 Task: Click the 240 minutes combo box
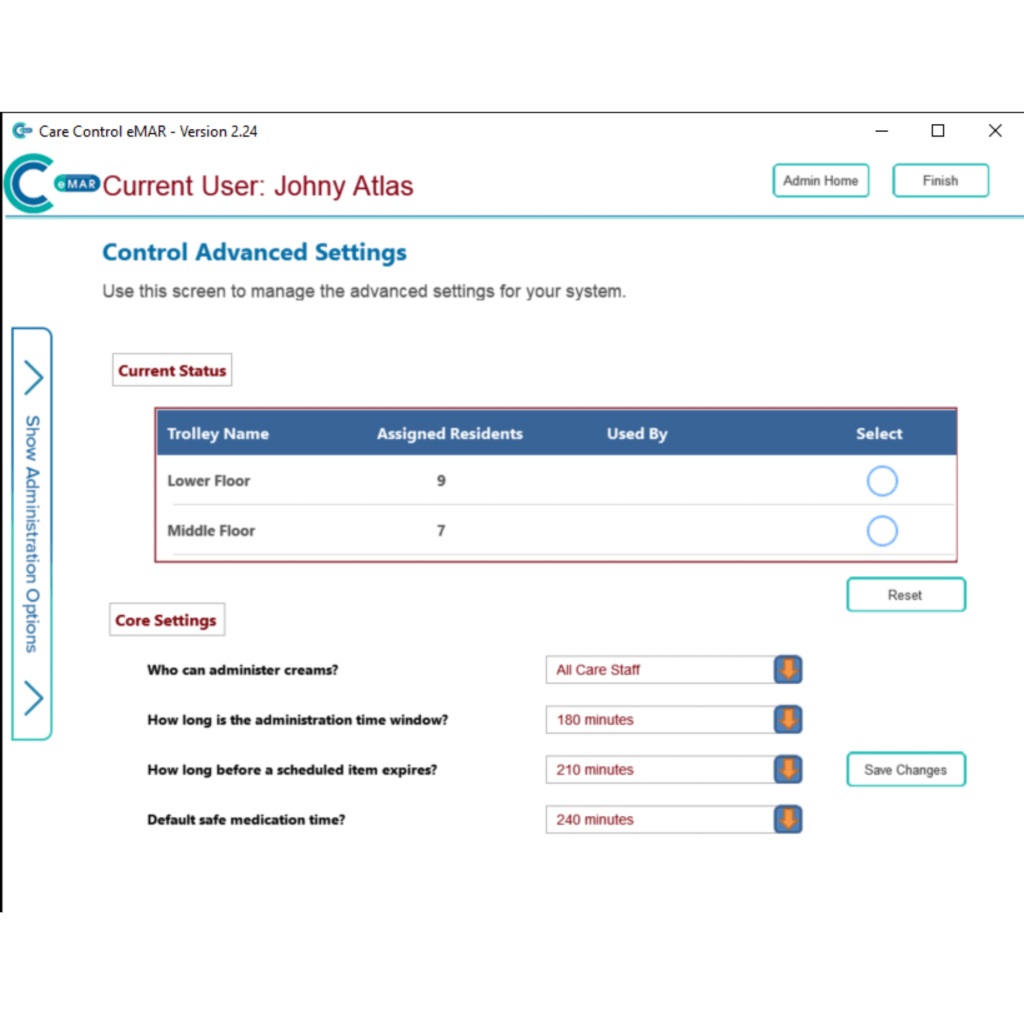tap(673, 820)
